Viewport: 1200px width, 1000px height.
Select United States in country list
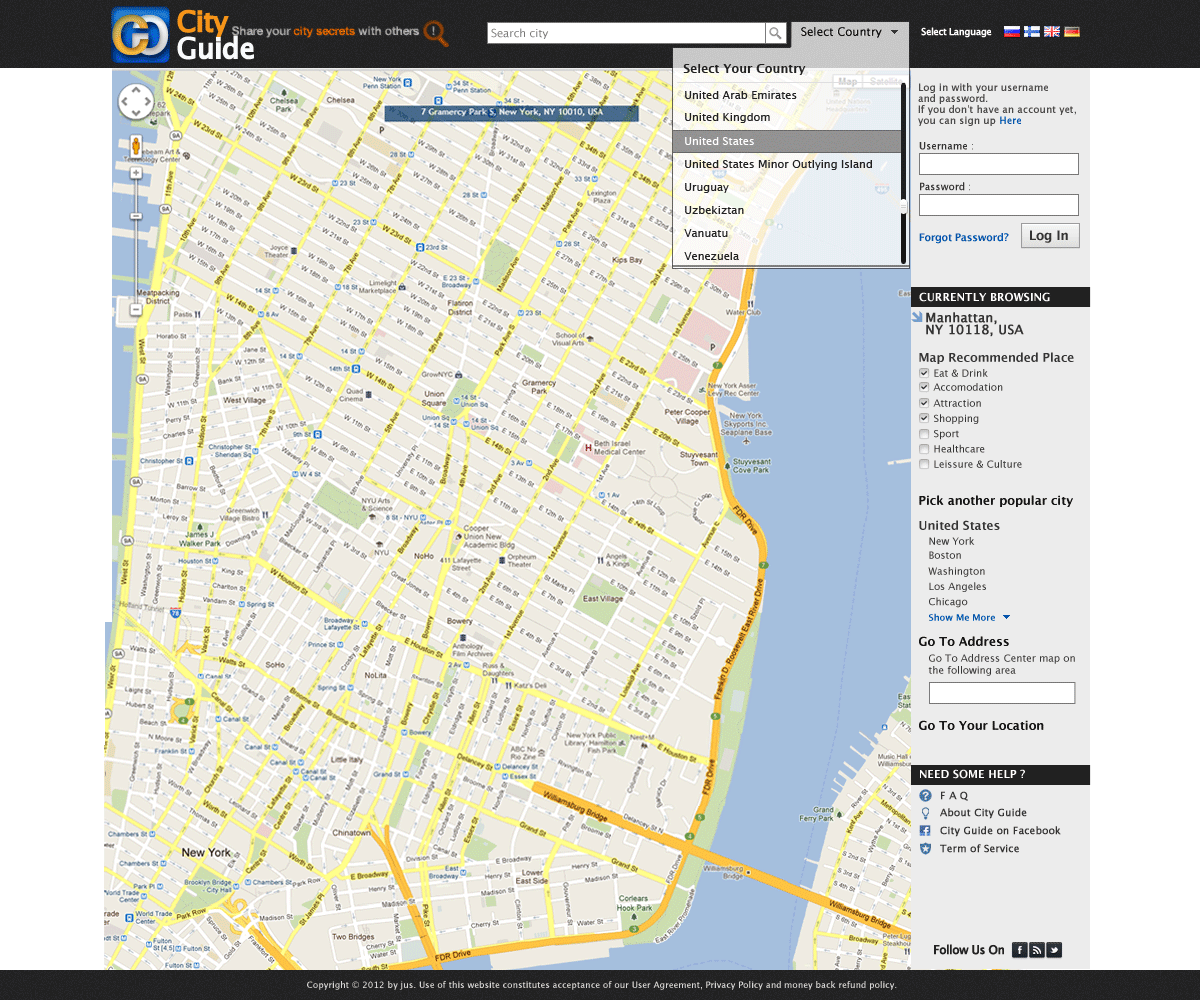[787, 141]
